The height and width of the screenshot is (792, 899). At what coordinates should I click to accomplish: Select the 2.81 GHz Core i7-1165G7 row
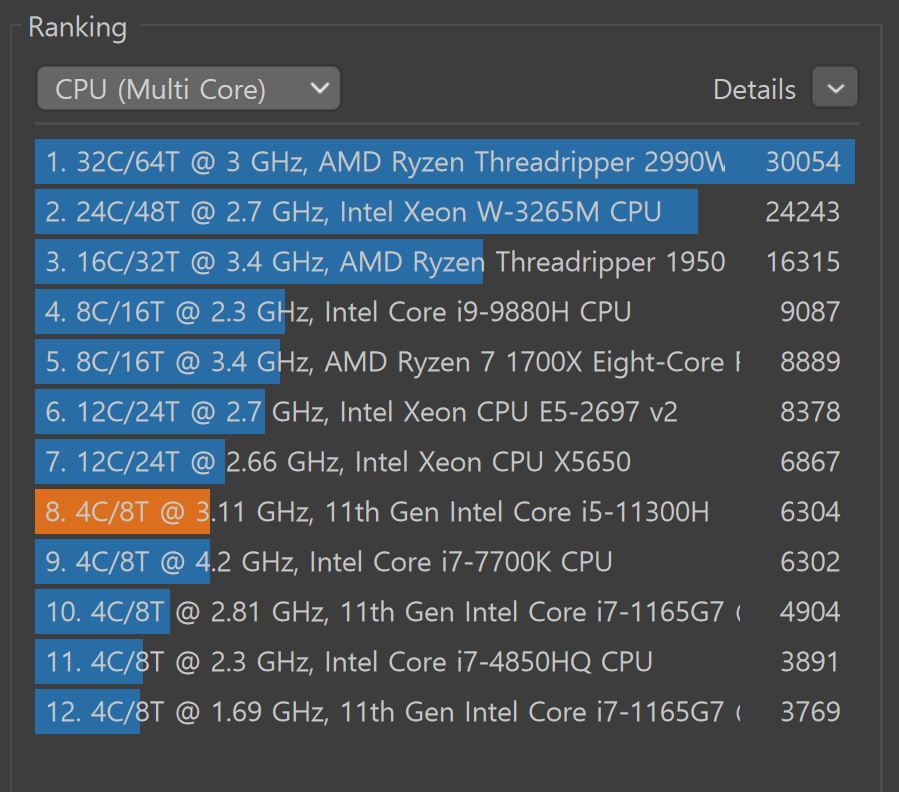[x=444, y=612]
